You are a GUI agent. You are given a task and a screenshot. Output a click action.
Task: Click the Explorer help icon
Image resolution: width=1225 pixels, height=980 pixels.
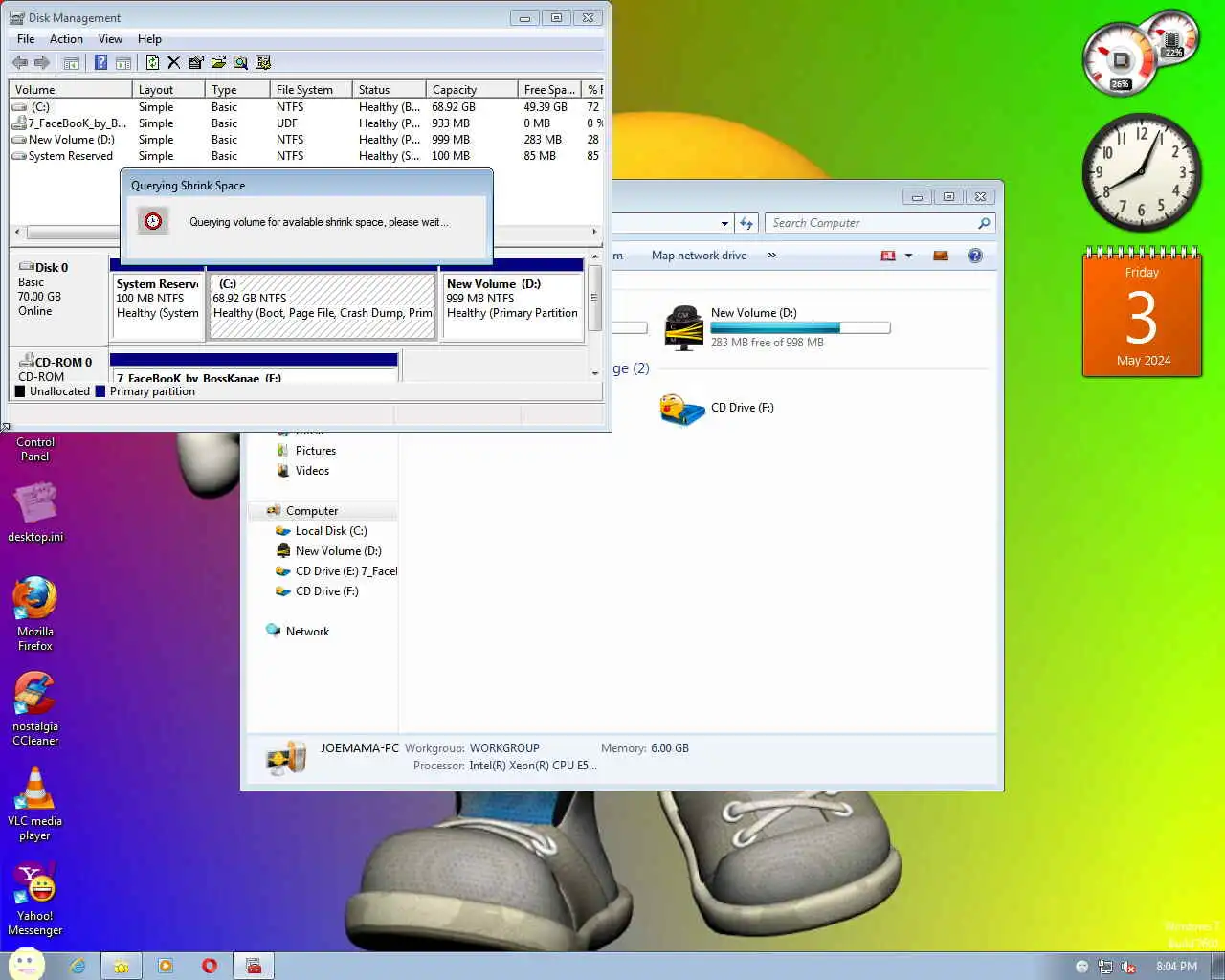[975, 256]
